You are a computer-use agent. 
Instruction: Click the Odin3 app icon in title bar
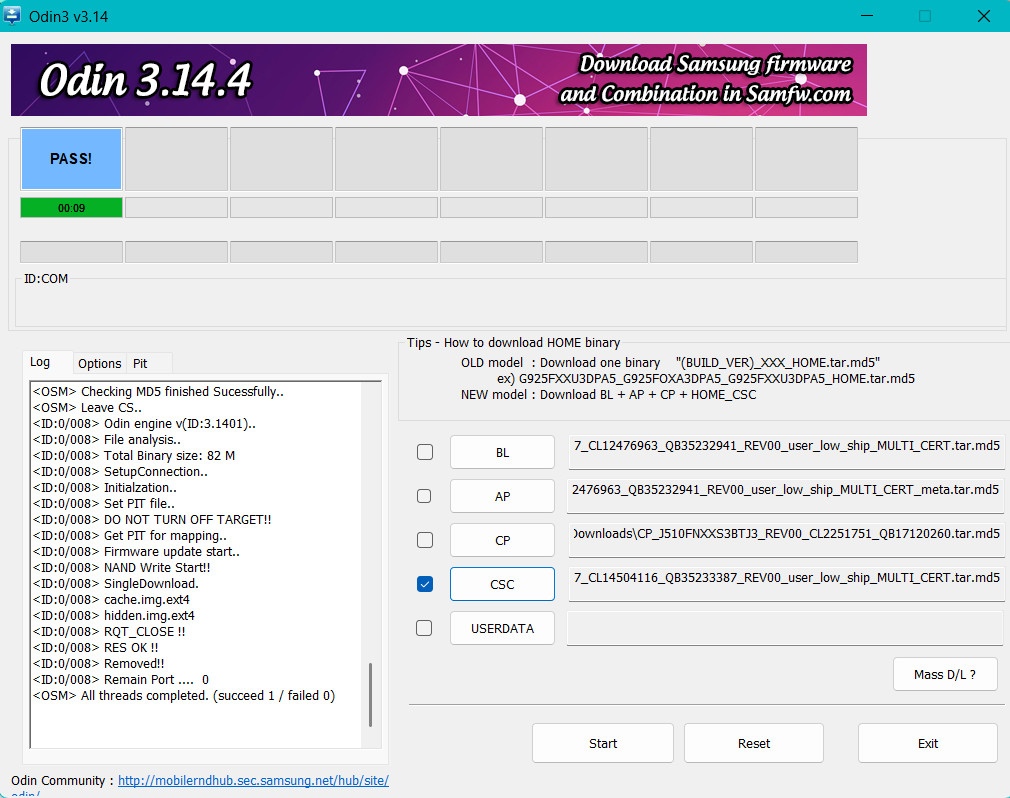click(12, 15)
